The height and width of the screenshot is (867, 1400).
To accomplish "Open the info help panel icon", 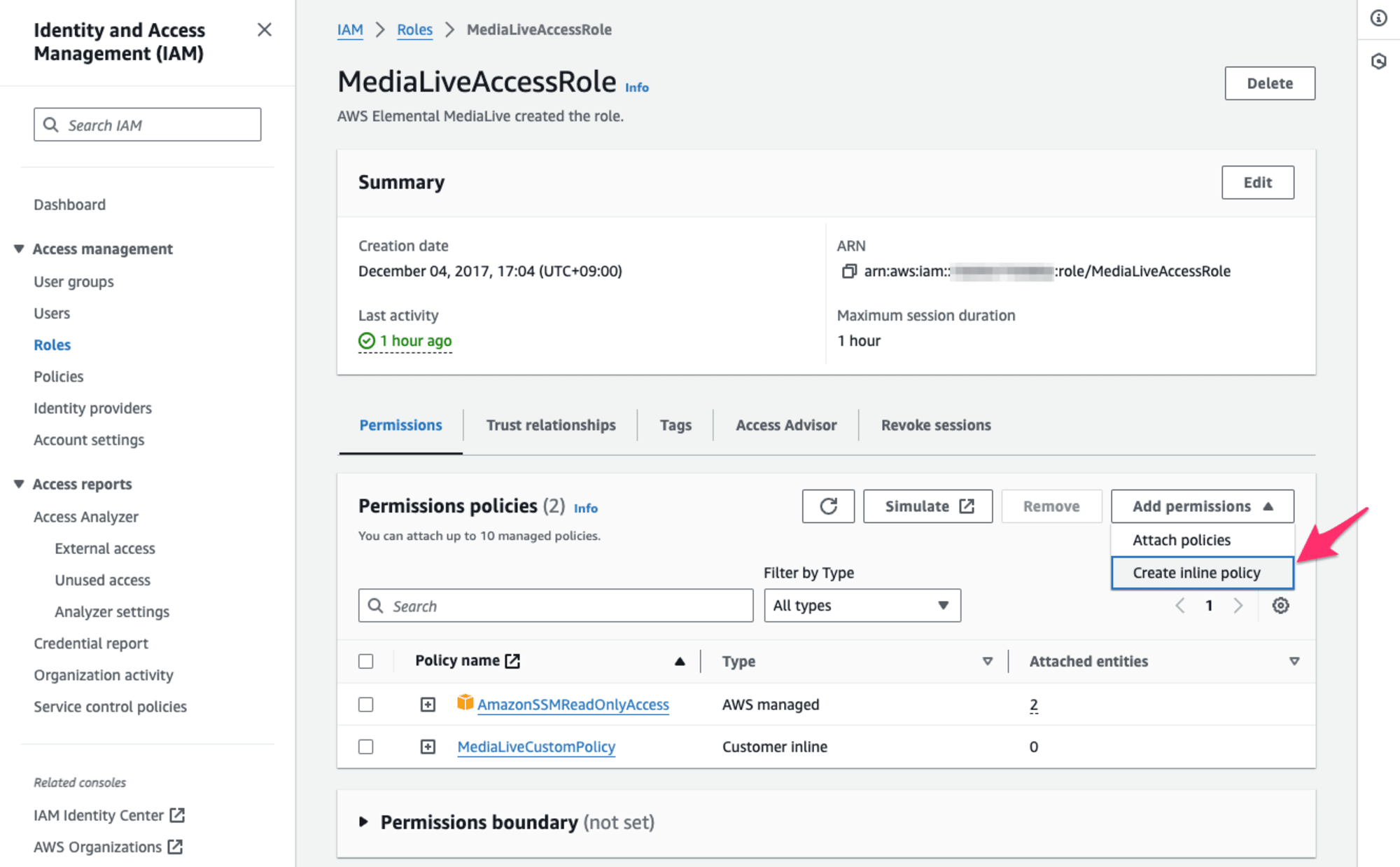I will coord(1378,18).
